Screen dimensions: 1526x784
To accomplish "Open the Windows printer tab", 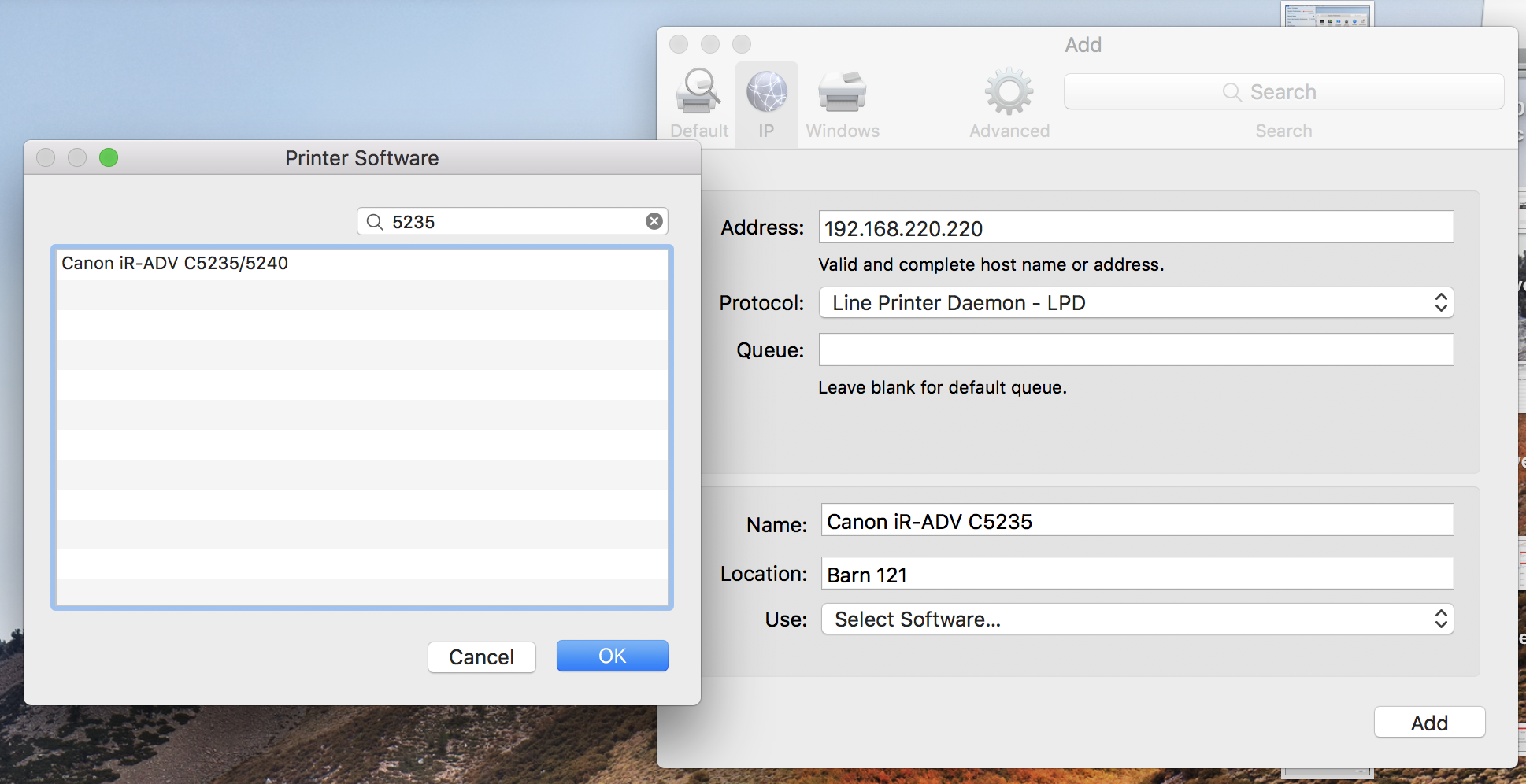I will tap(843, 104).
